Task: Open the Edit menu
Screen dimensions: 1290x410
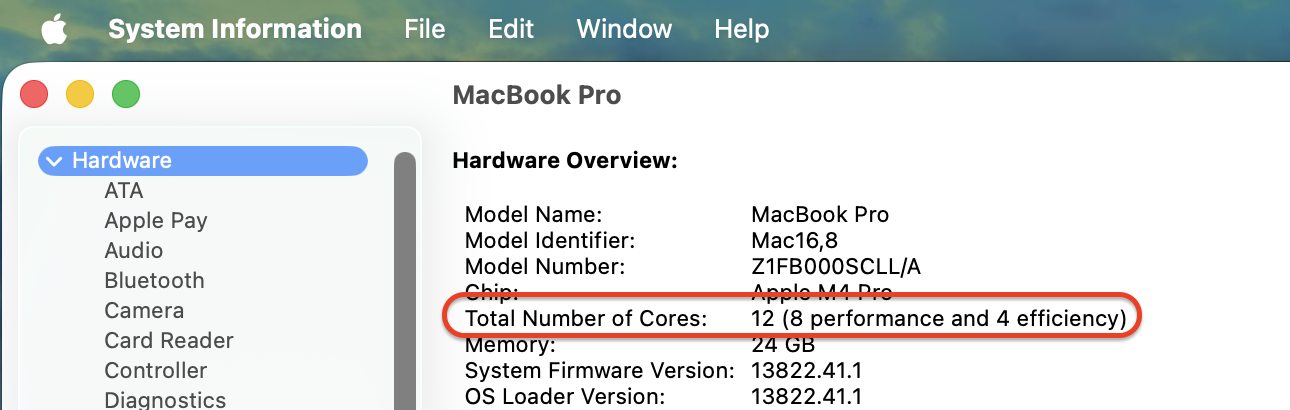Action: point(511,29)
